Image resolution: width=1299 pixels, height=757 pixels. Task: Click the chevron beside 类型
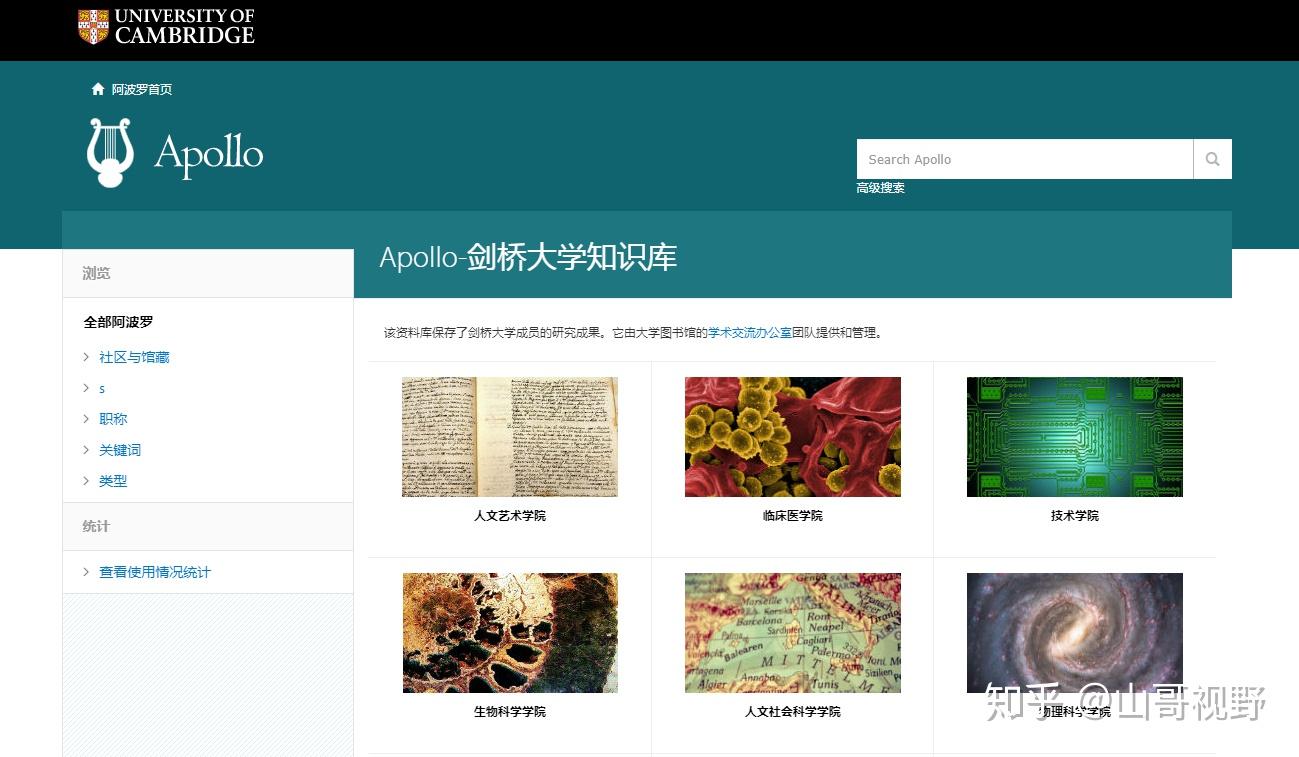(86, 481)
